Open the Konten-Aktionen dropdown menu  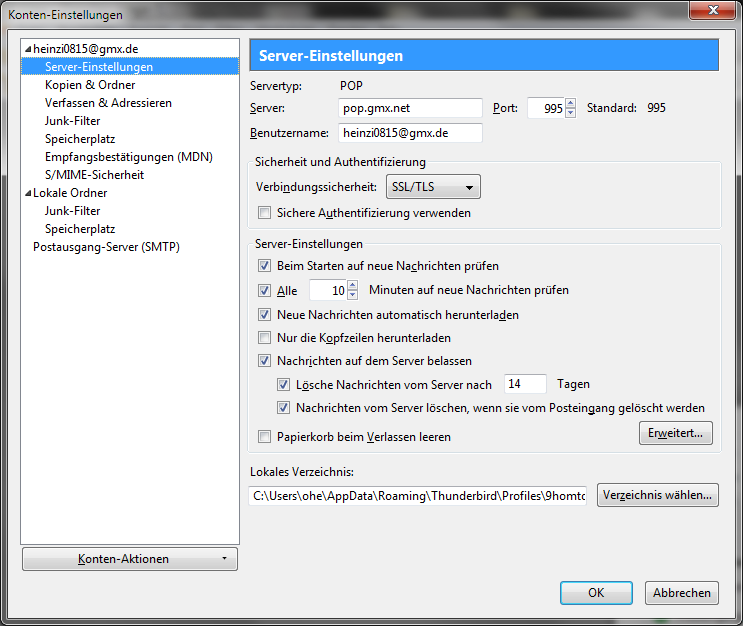coord(130,559)
